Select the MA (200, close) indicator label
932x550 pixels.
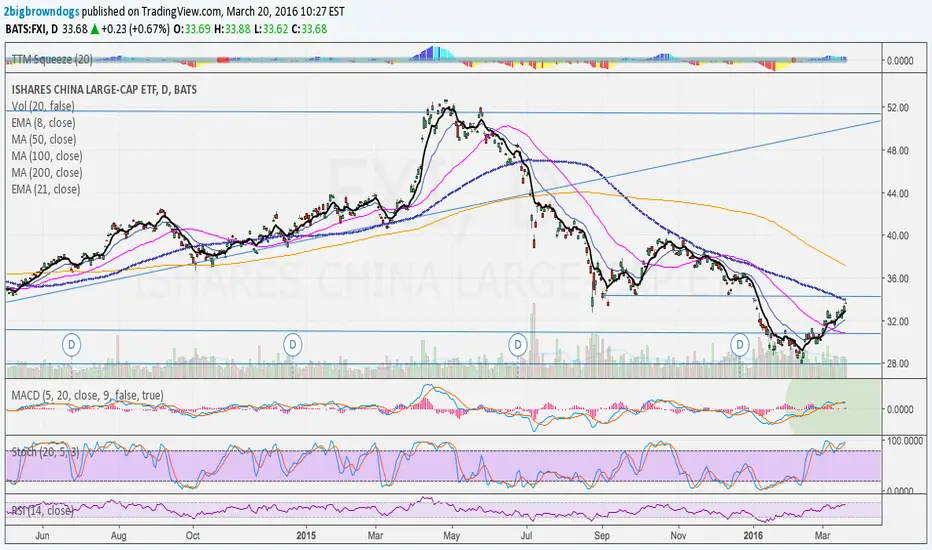pyautogui.click(x=47, y=173)
